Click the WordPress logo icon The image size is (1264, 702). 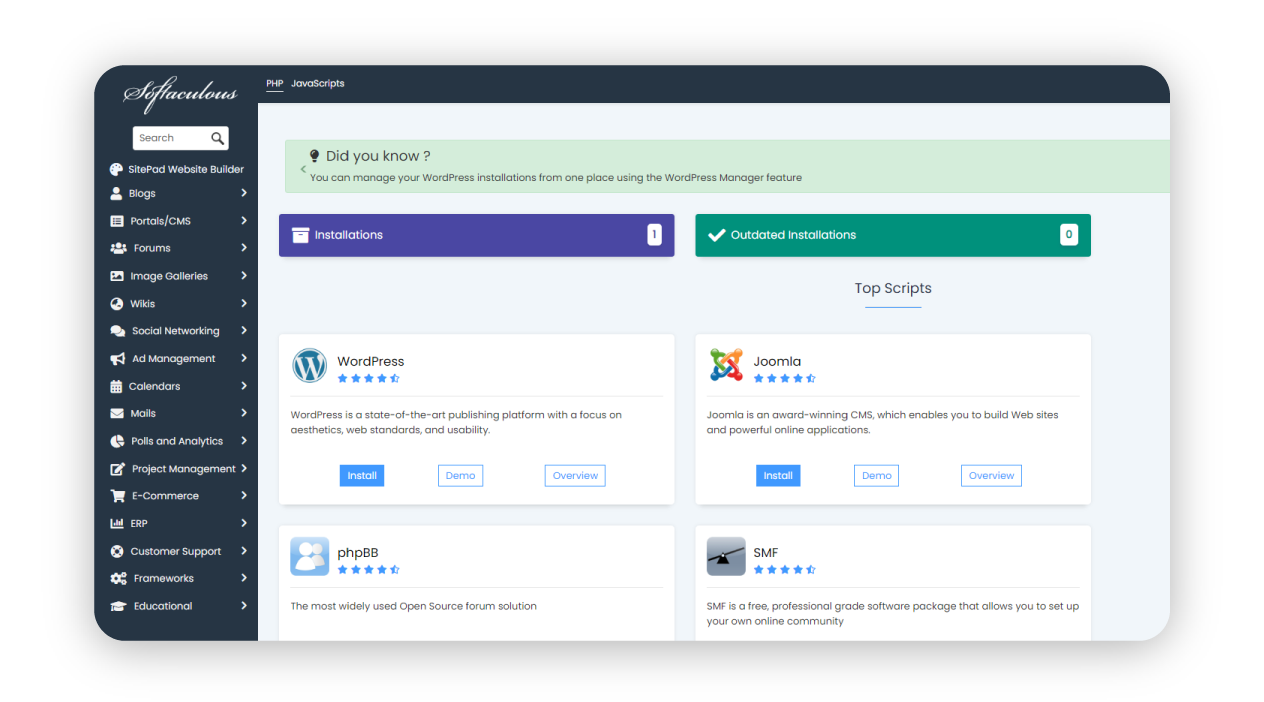click(310, 366)
